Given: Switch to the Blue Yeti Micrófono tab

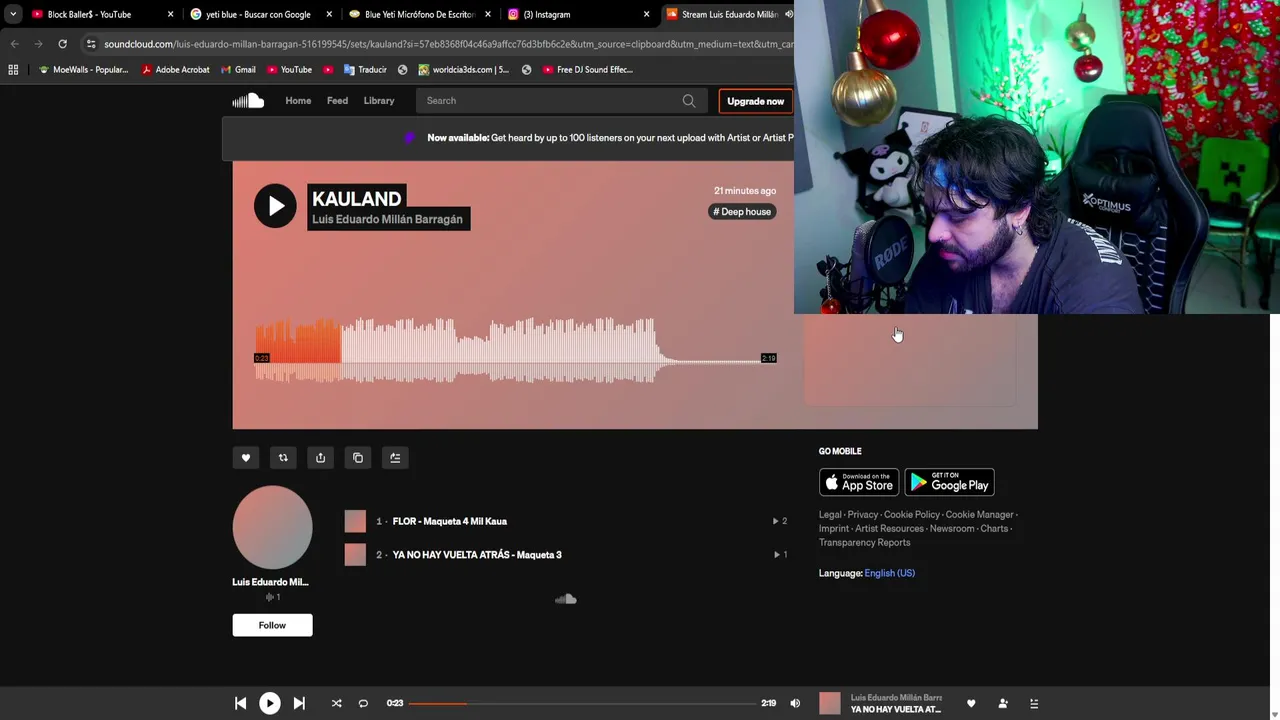Looking at the screenshot, I should (x=419, y=14).
